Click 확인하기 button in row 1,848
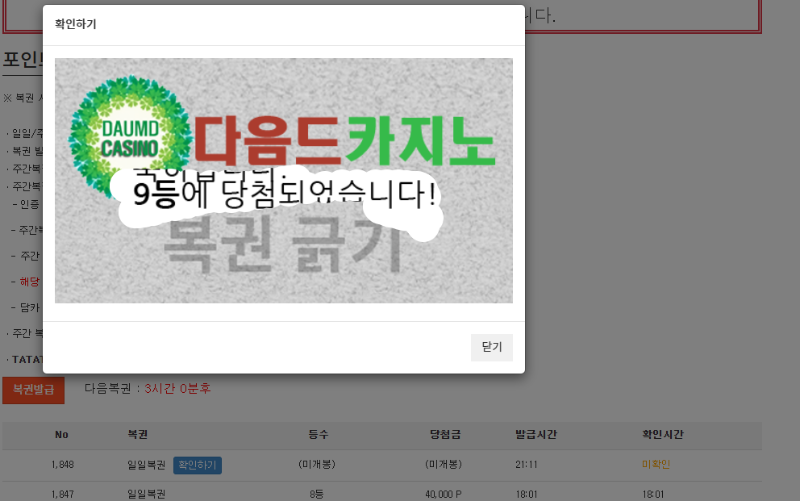The width and height of the screenshot is (800, 501). [x=197, y=465]
